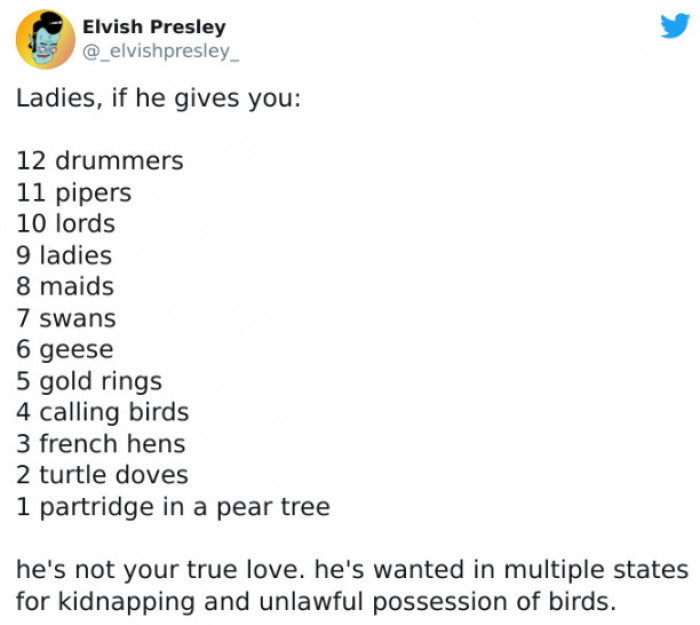700x625 pixels.
Task: Select the "4 calling birds" line
Action: [x=102, y=412]
